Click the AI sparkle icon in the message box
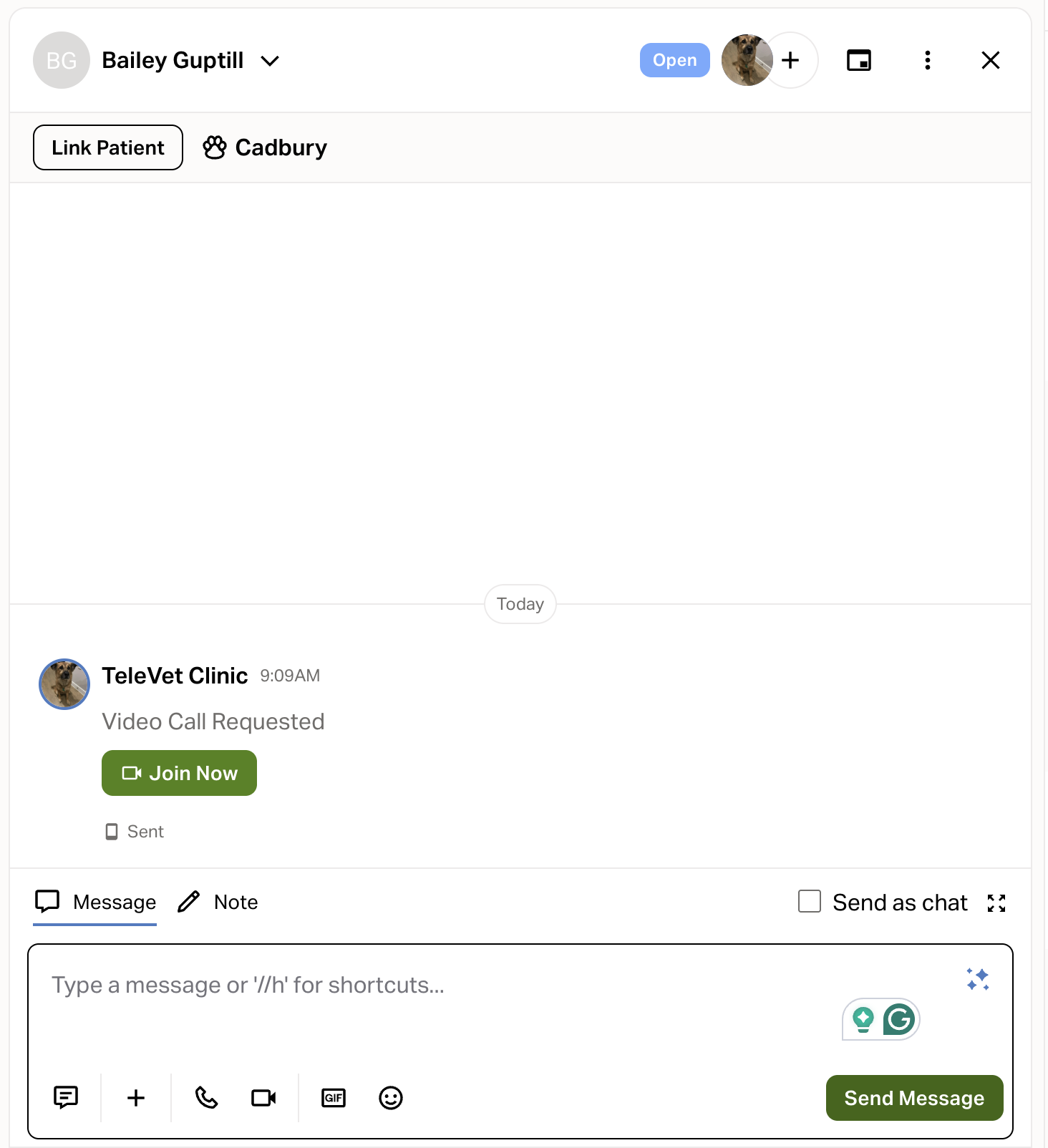The image size is (1048, 1148). click(977, 979)
